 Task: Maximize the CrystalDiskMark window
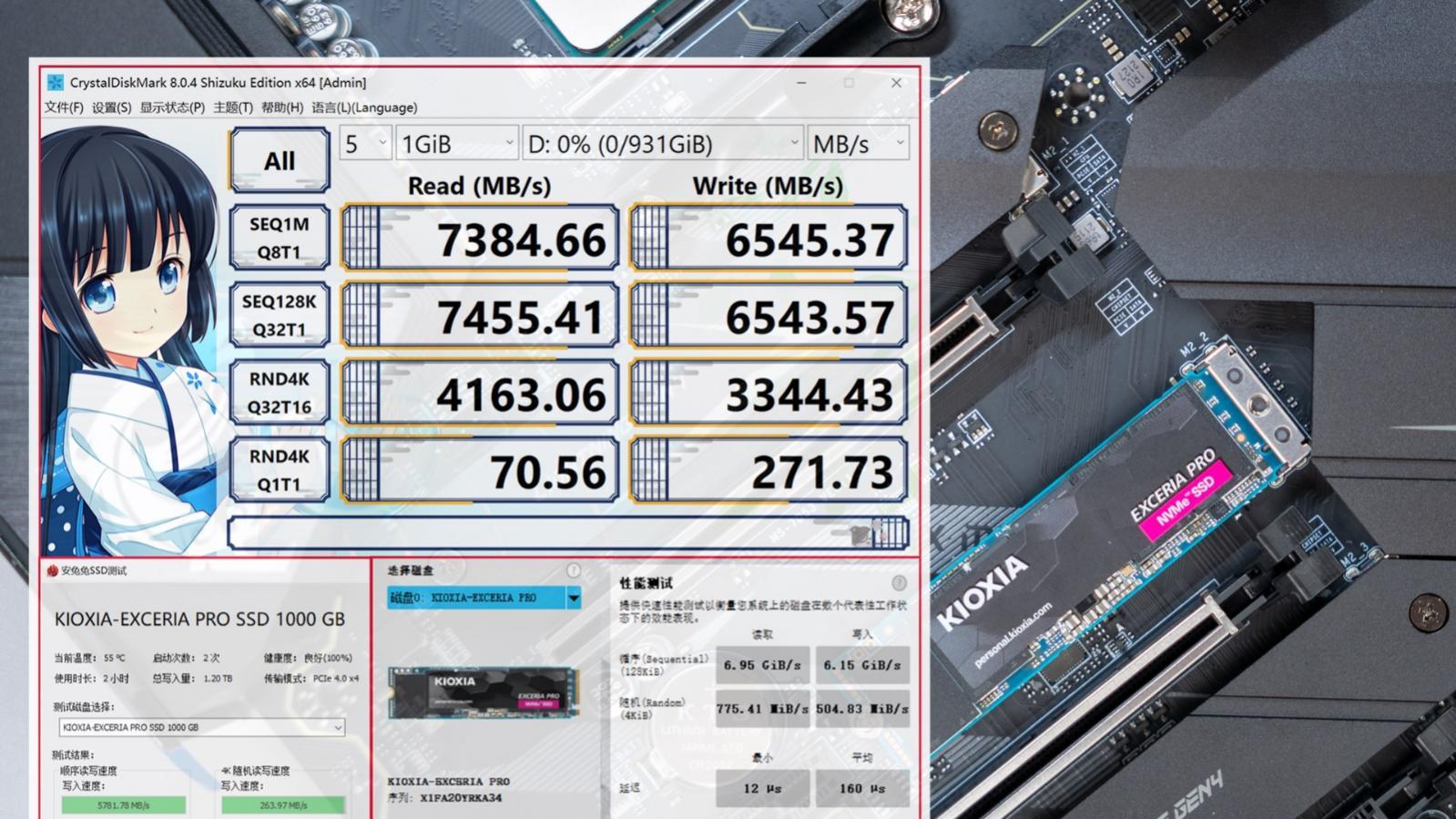[849, 83]
